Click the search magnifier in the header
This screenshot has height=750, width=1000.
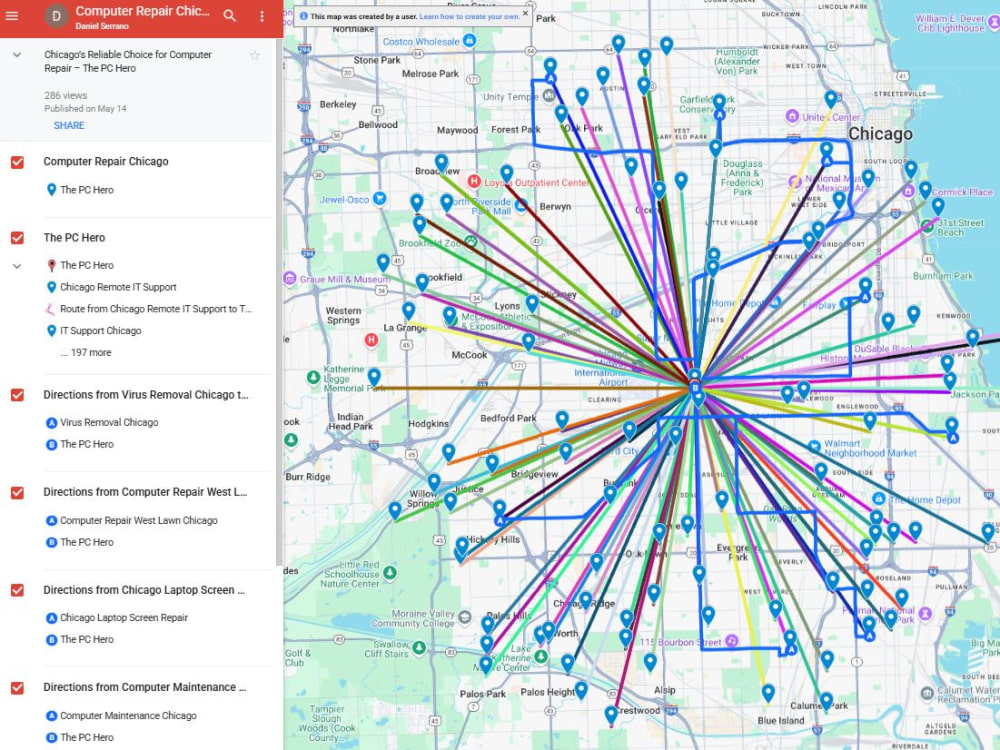tap(230, 17)
